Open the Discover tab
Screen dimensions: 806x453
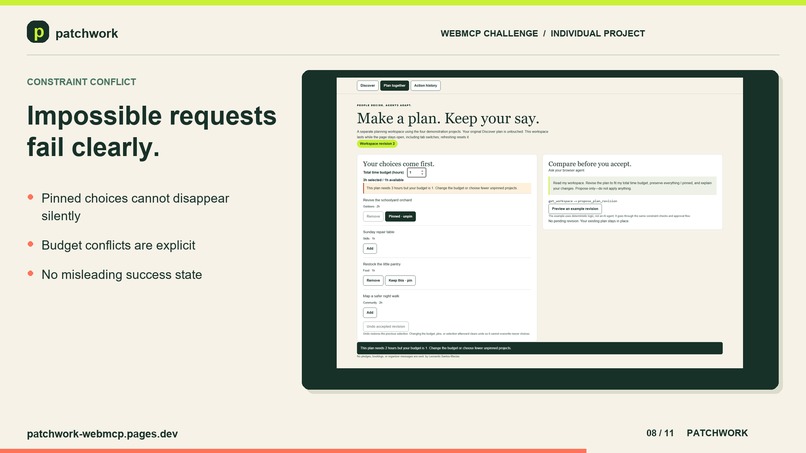[368, 86]
